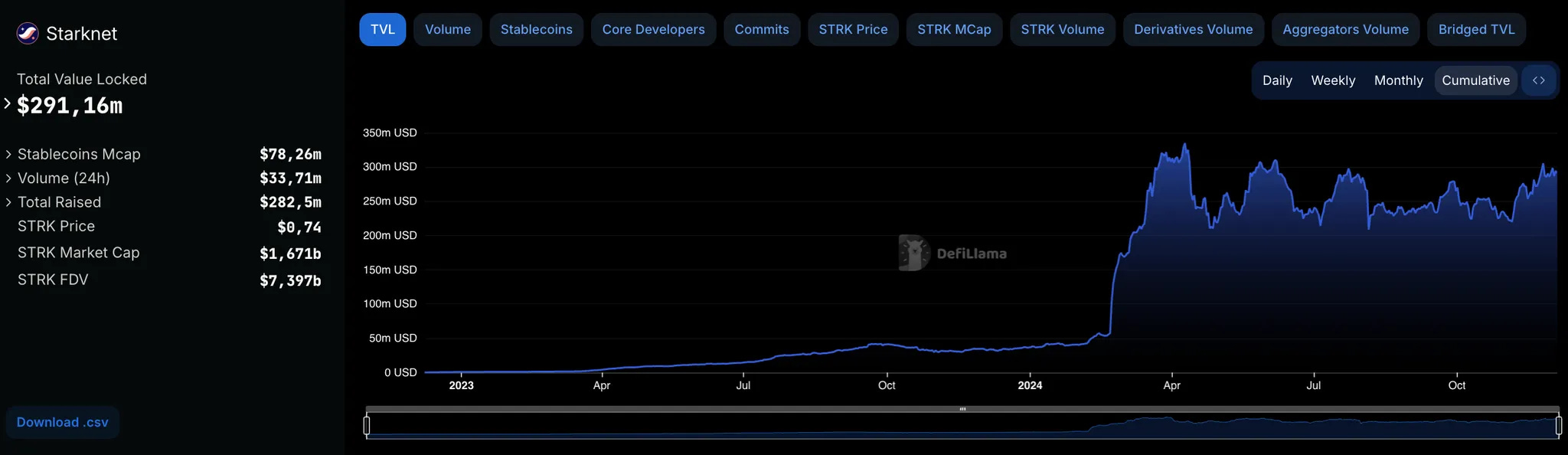Click the 2024 x-axis label
The width and height of the screenshot is (1568, 455).
[1030, 385]
